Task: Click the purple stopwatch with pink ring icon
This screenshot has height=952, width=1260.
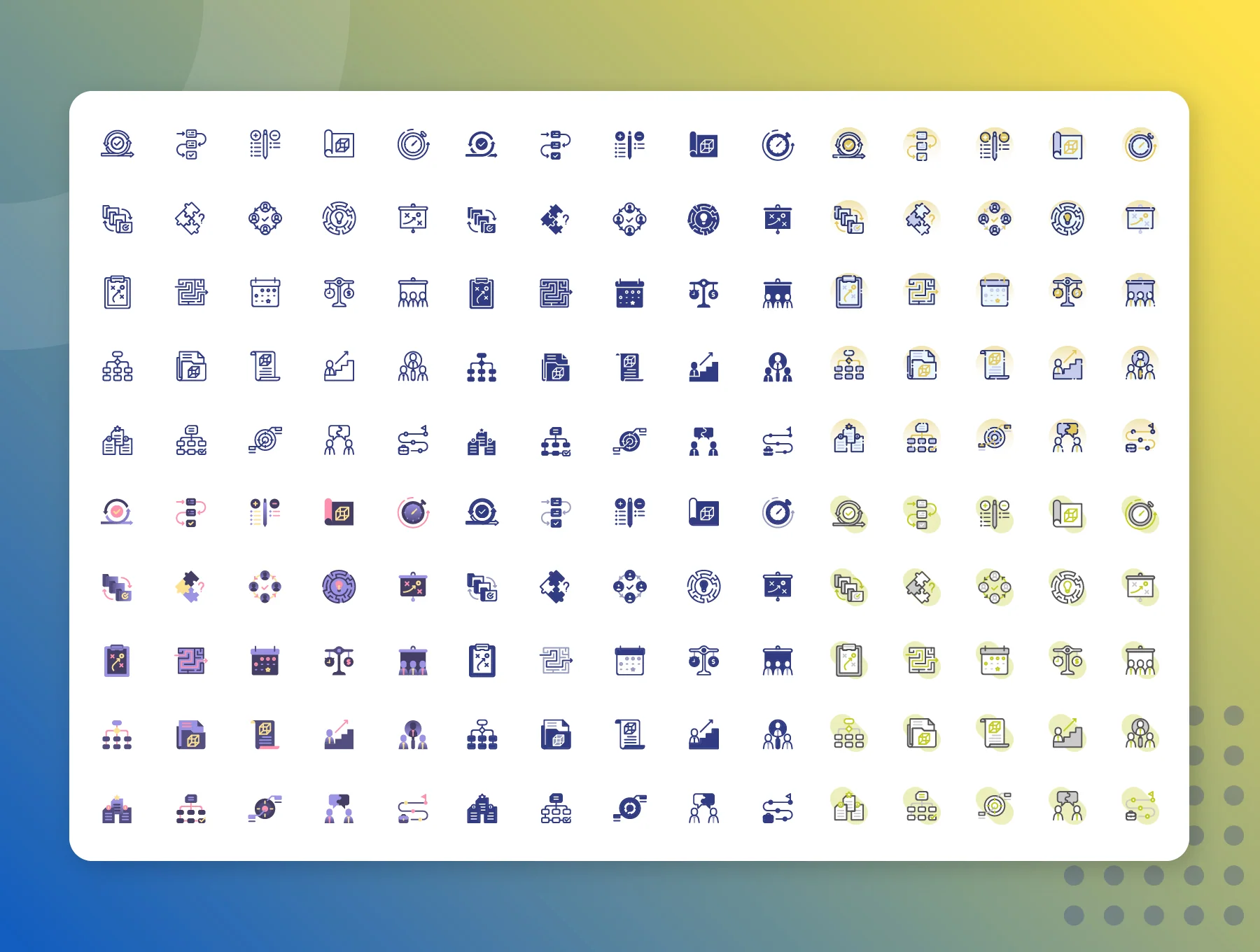Action: (413, 512)
